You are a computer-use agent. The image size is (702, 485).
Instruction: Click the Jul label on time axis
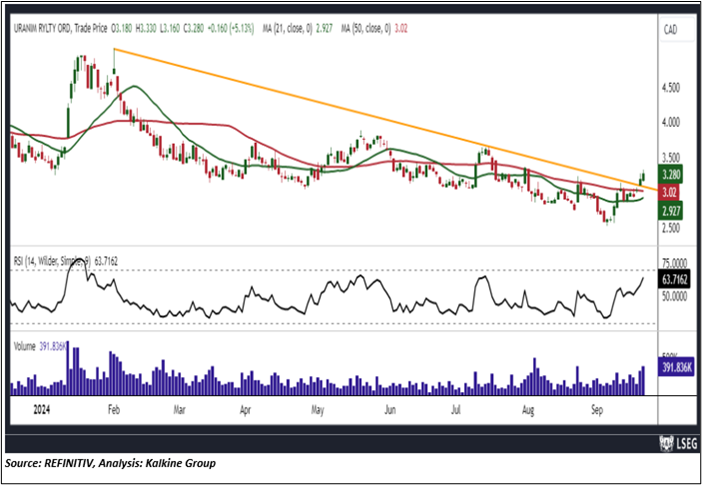(456, 410)
